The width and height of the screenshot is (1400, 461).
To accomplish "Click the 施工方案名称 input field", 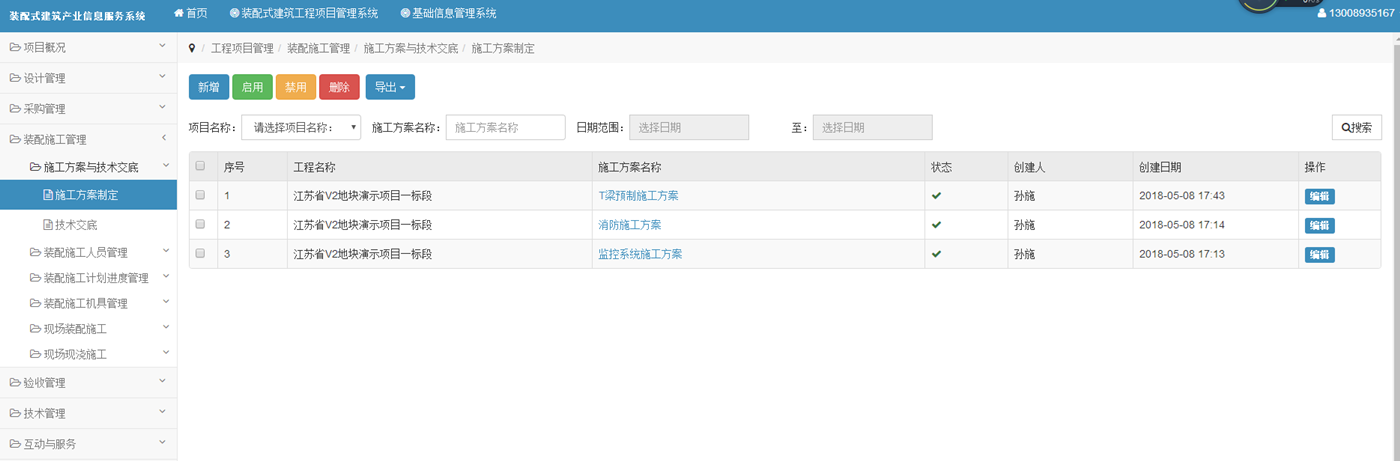I will point(506,128).
